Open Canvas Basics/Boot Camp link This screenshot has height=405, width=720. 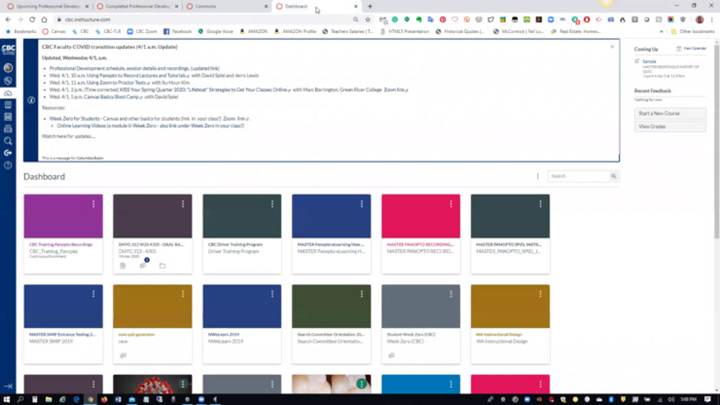click(x=114, y=97)
